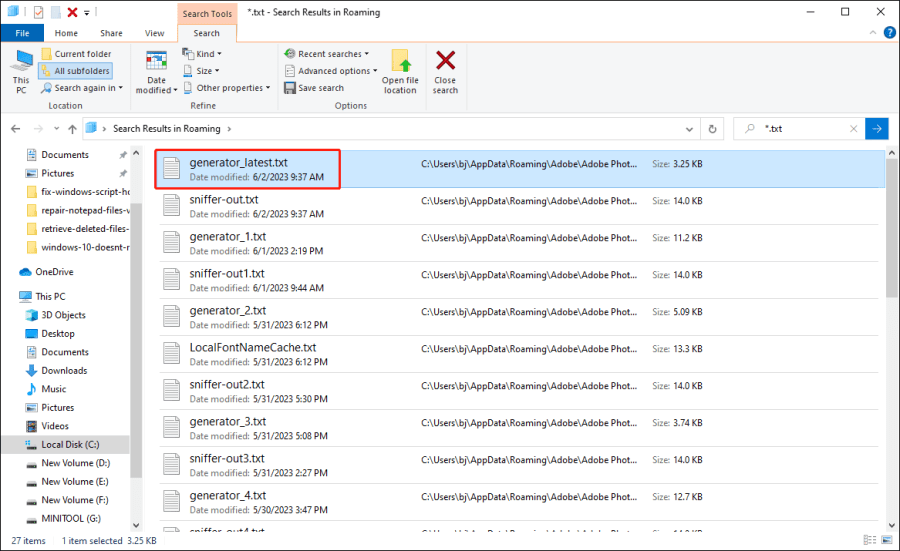Click the Search Tools contextual tab
Viewport: 900px width, 551px height.
pos(207,13)
